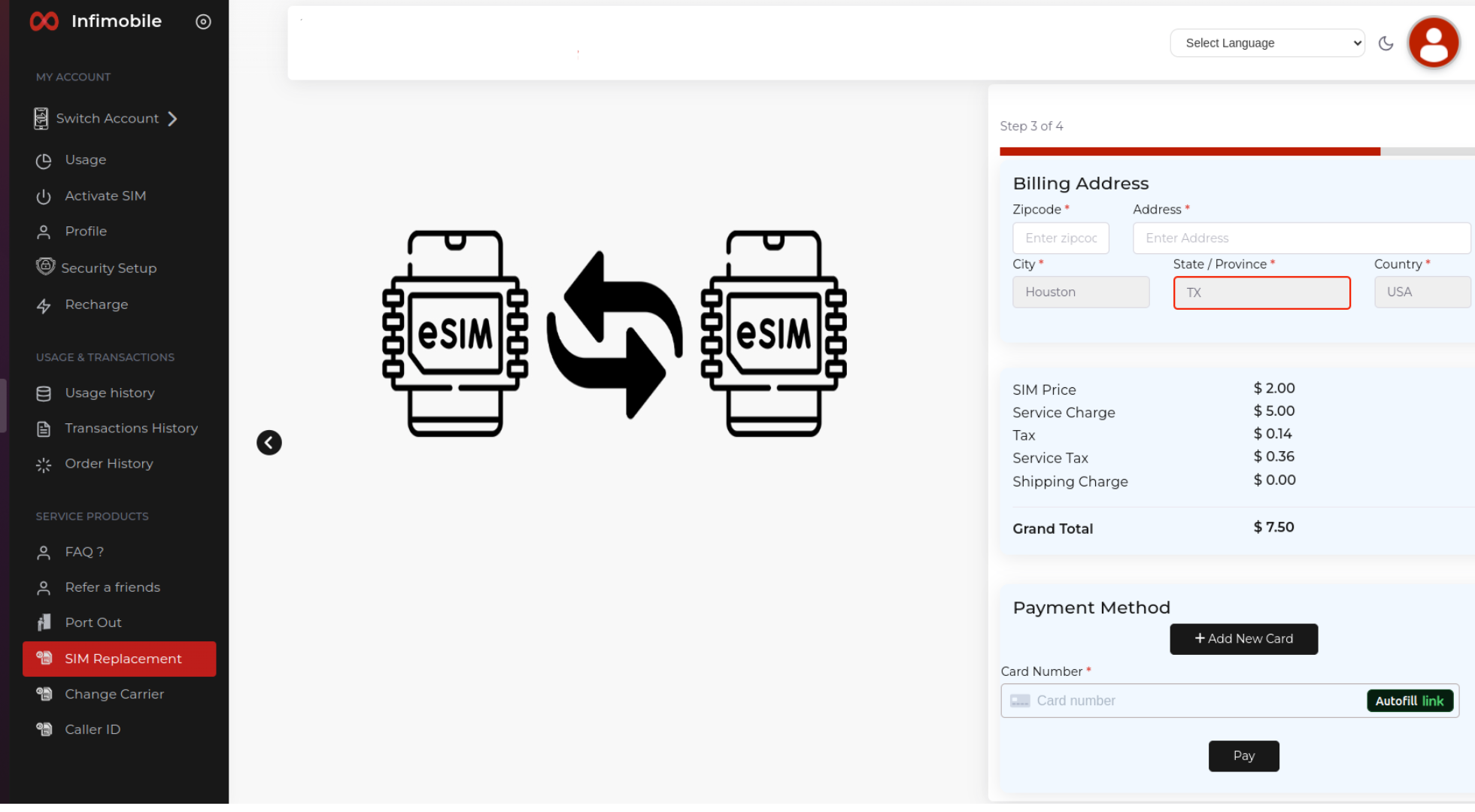Click the Activate SIM power icon

tap(44, 196)
